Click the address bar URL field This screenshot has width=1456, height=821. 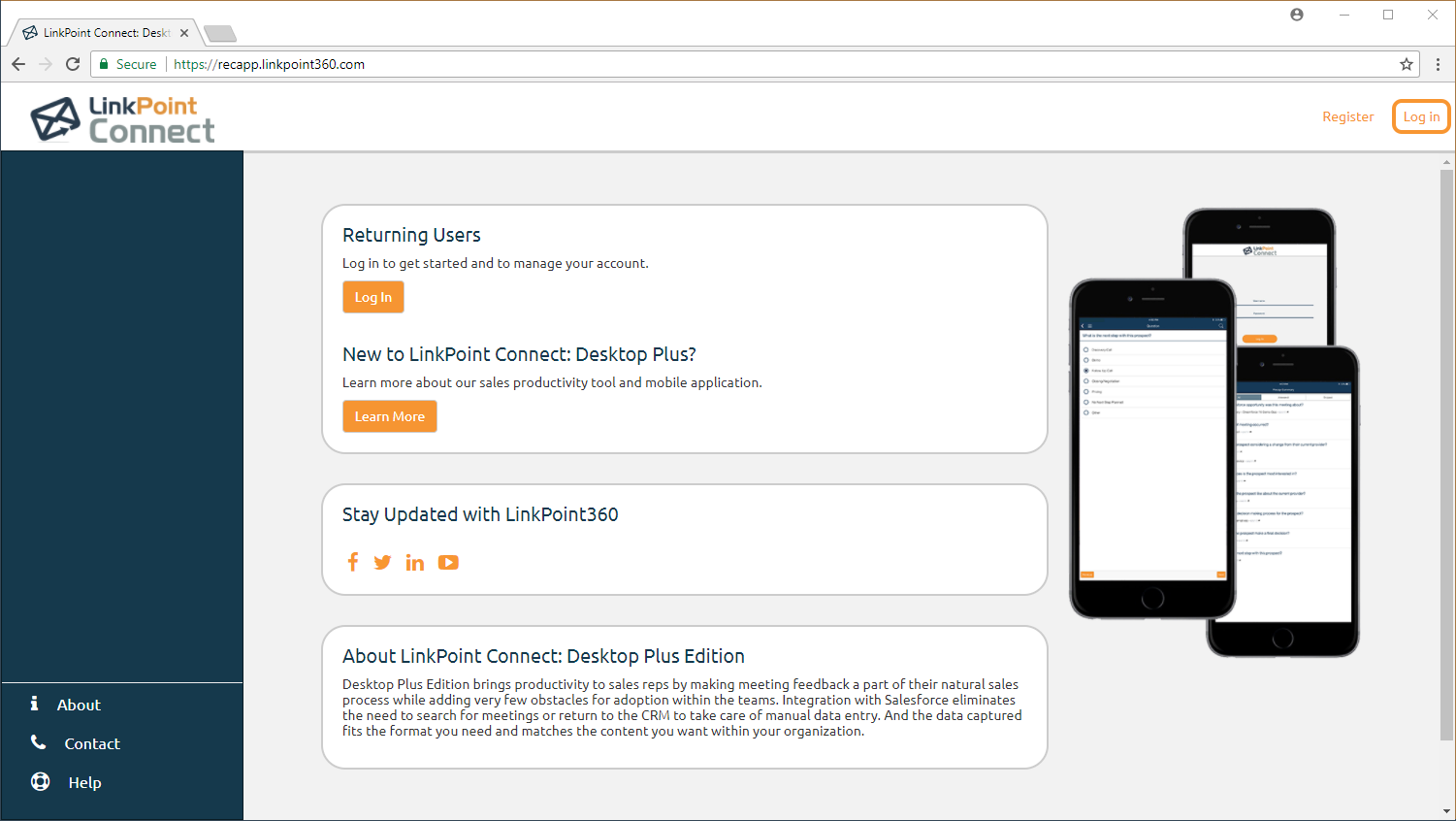click(679, 64)
